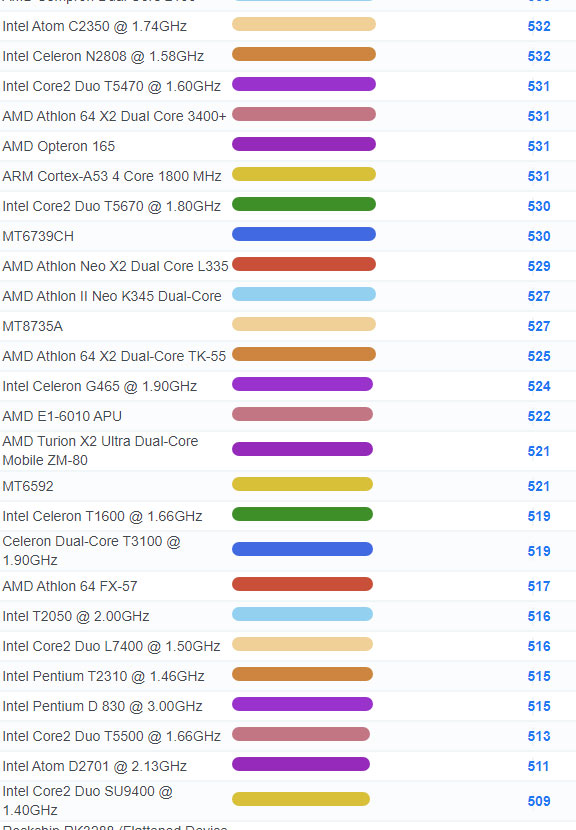
Task: Click the score 513 for Core2 Duo T5500
Action: [x=539, y=736]
